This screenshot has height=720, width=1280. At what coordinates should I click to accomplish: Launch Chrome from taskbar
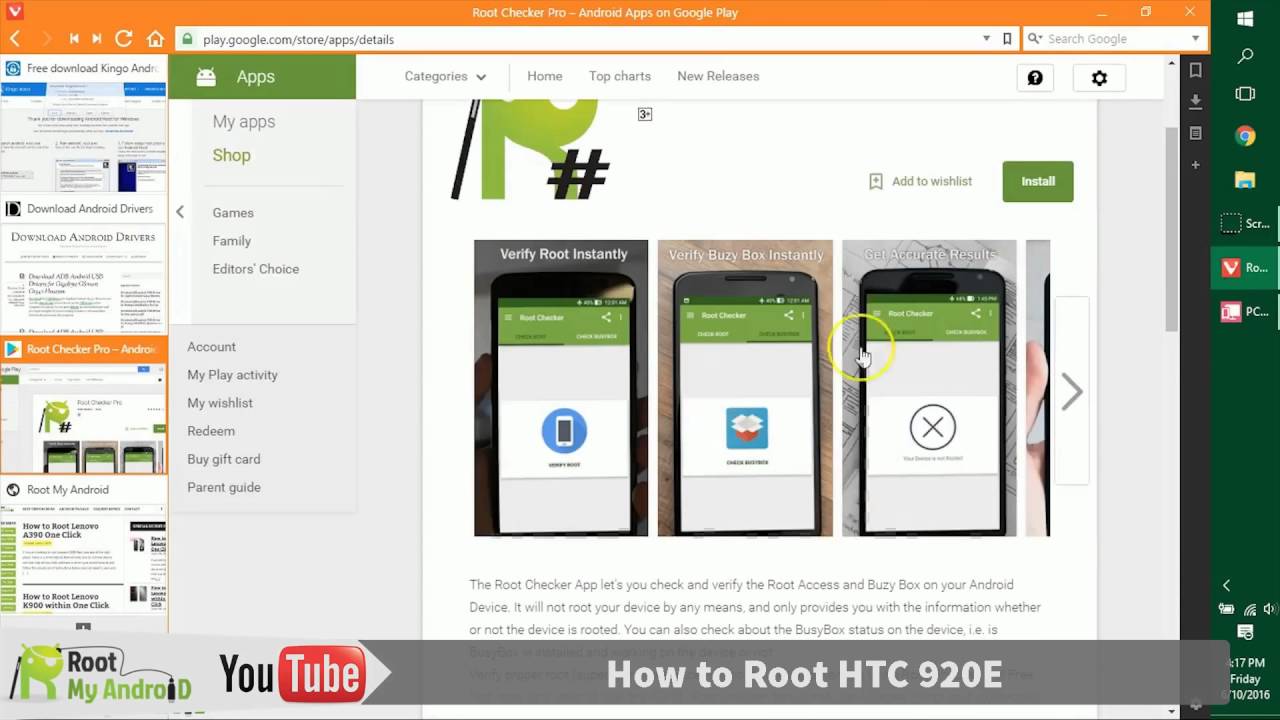(1245, 136)
